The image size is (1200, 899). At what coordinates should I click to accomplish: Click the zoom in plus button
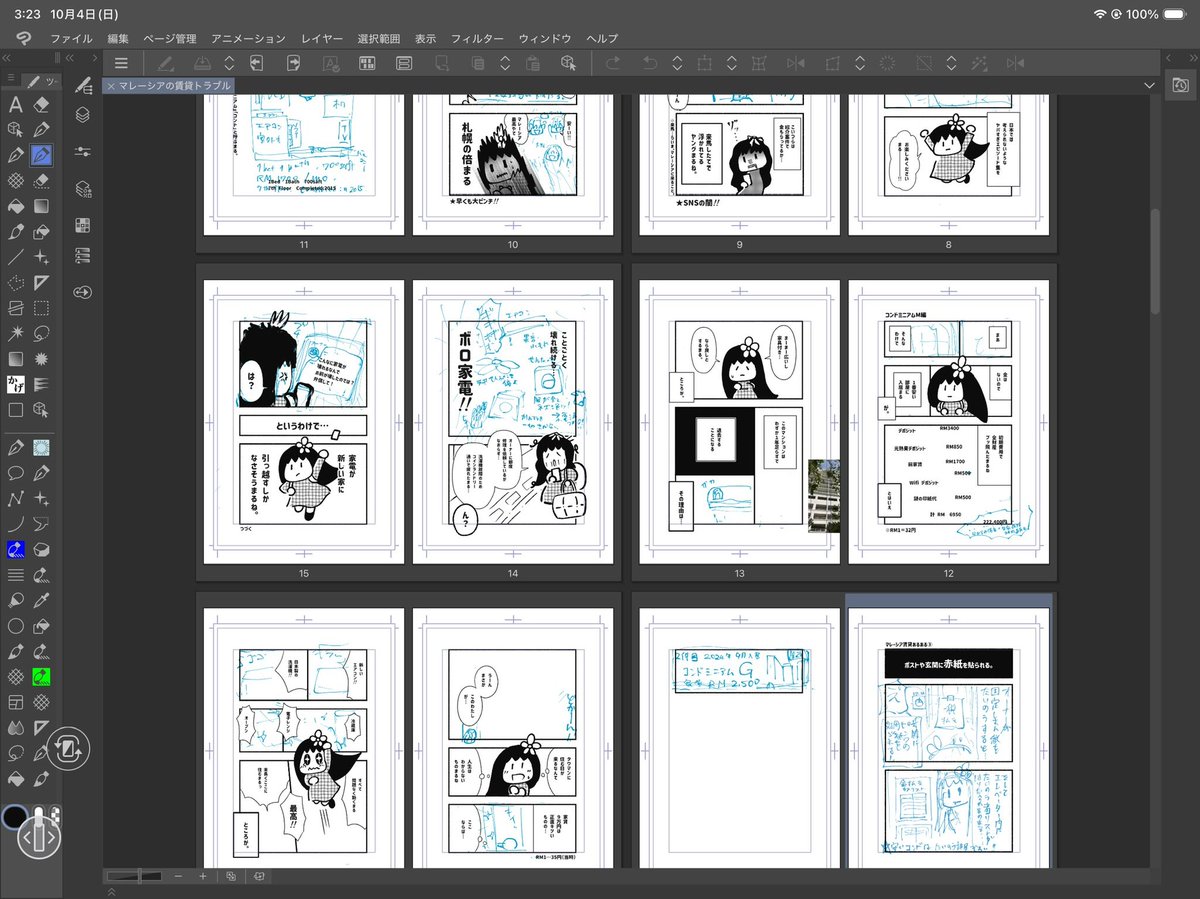[x=203, y=876]
